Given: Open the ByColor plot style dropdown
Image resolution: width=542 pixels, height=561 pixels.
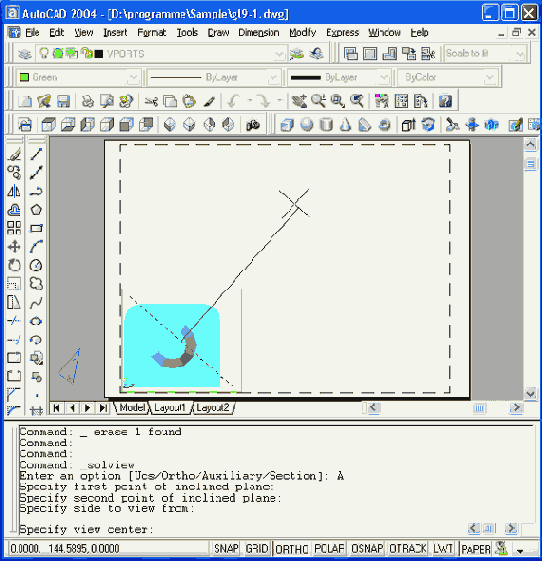Looking at the screenshot, I should (490, 78).
